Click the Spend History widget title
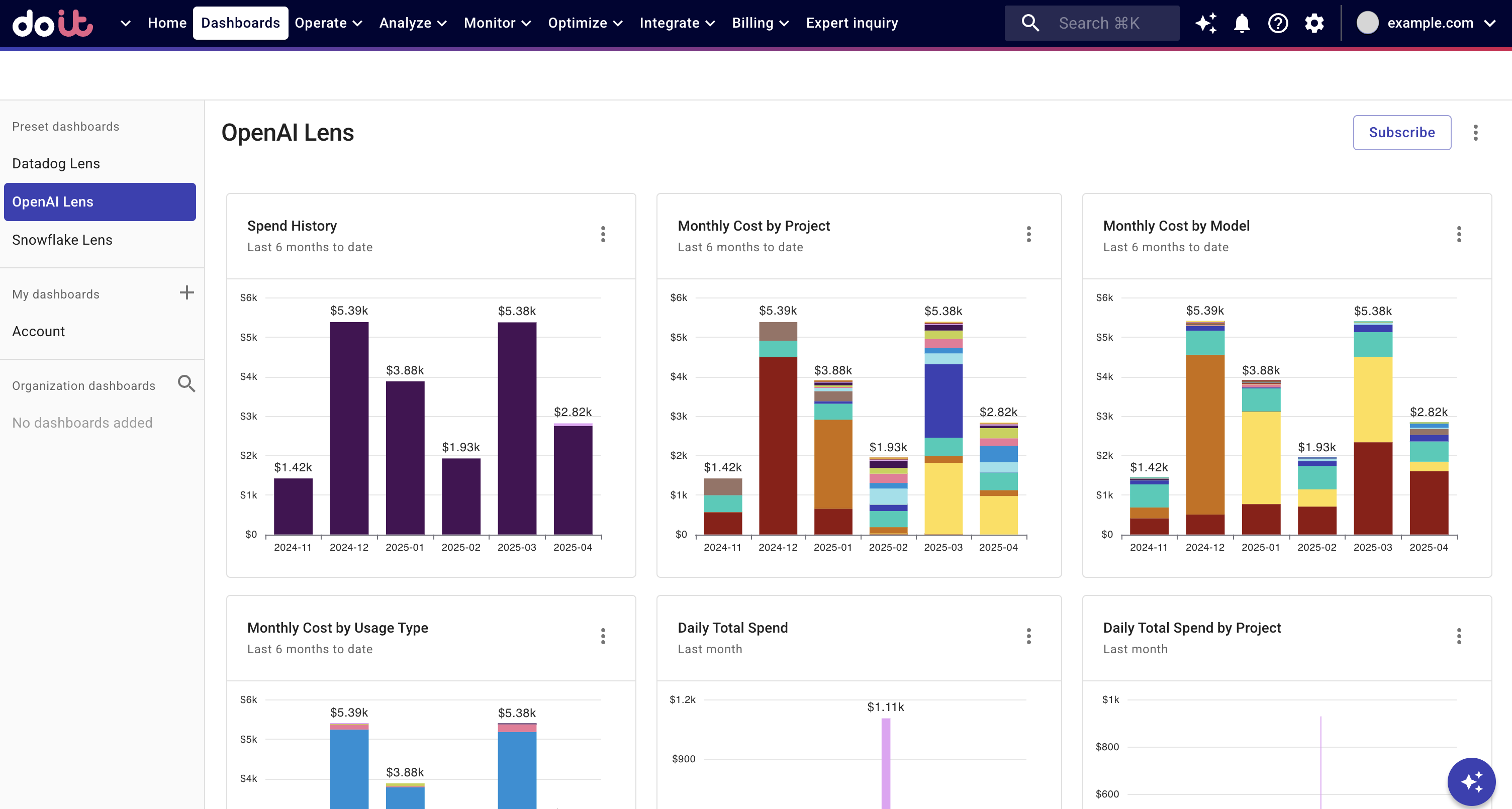 click(293, 226)
